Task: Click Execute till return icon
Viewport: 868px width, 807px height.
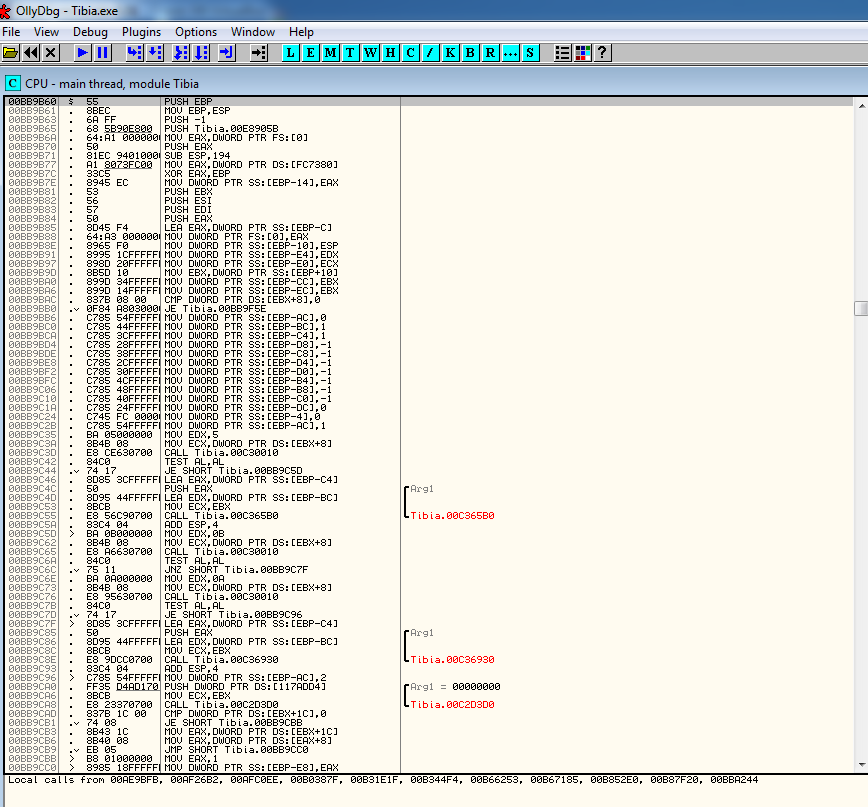Action: [x=226, y=53]
